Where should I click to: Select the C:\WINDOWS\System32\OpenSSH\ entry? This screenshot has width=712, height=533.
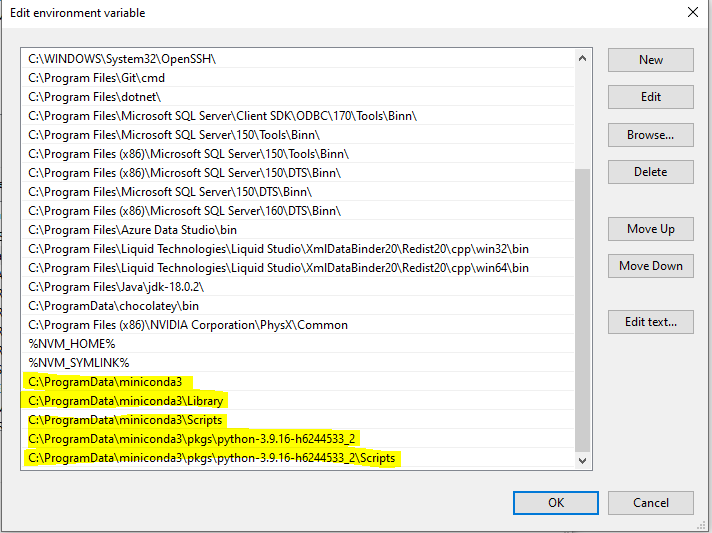[x=298, y=59]
